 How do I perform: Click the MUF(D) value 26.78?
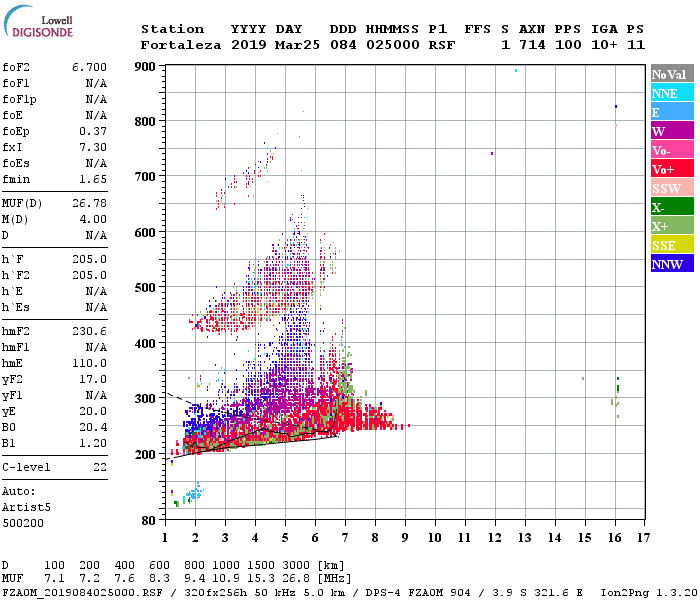pos(89,203)
